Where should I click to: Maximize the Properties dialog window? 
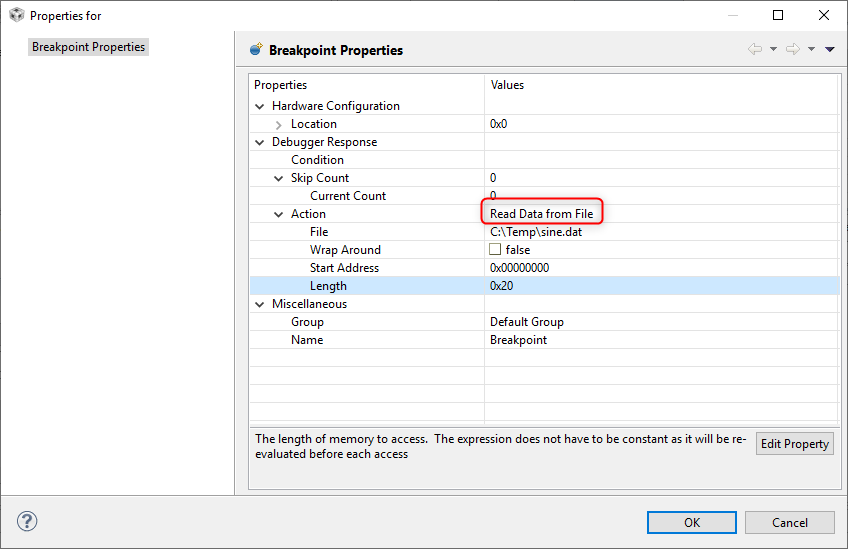click(x=778, y=16)
